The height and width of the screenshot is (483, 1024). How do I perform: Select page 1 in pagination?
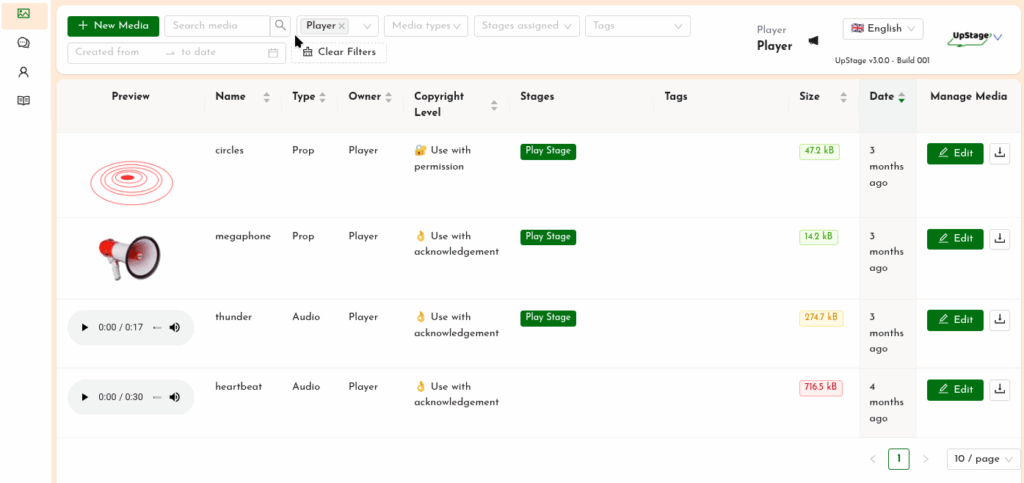click(898, 459)
